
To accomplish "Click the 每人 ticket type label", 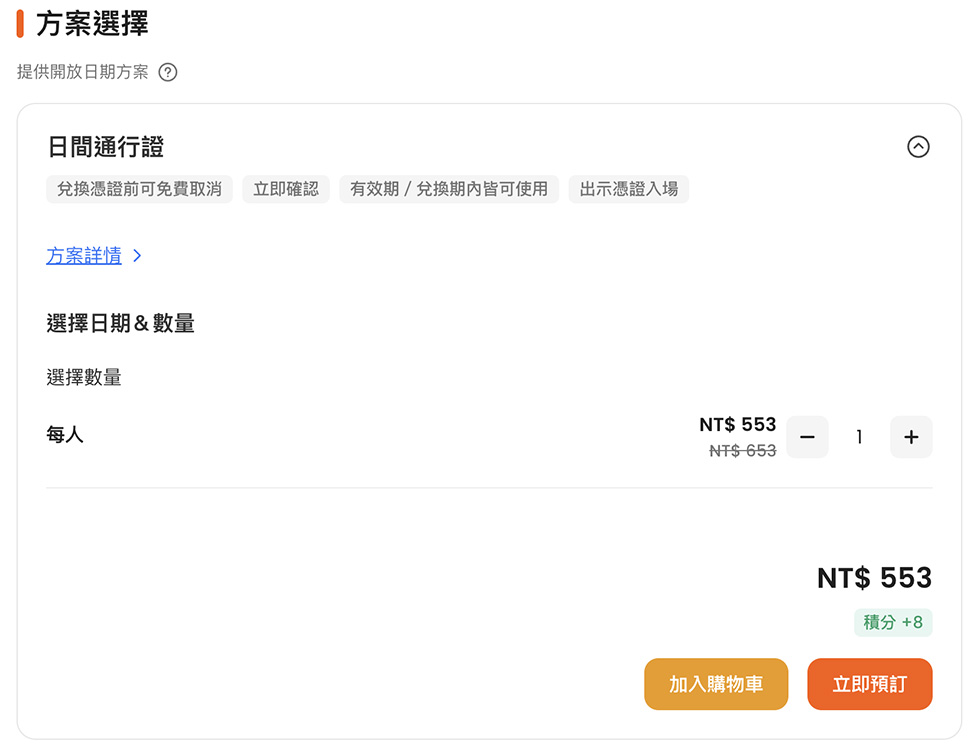I will click(64, 434).
